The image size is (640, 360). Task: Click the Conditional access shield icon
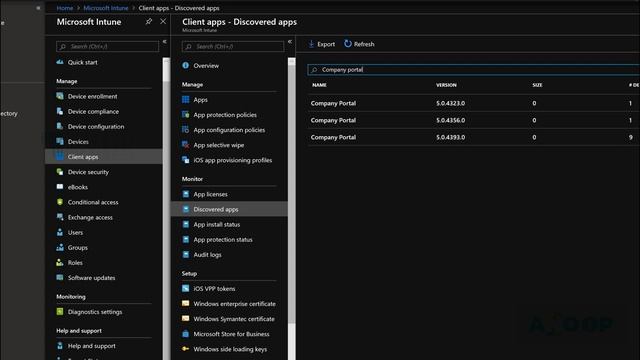tap(60, 202)
